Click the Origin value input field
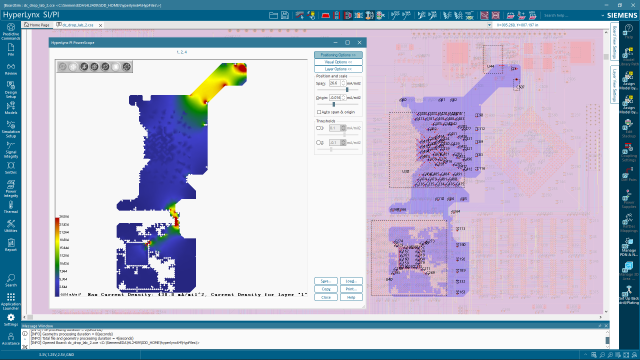Image resolution: width=640 pixels, height=360 pixels. 335,98
